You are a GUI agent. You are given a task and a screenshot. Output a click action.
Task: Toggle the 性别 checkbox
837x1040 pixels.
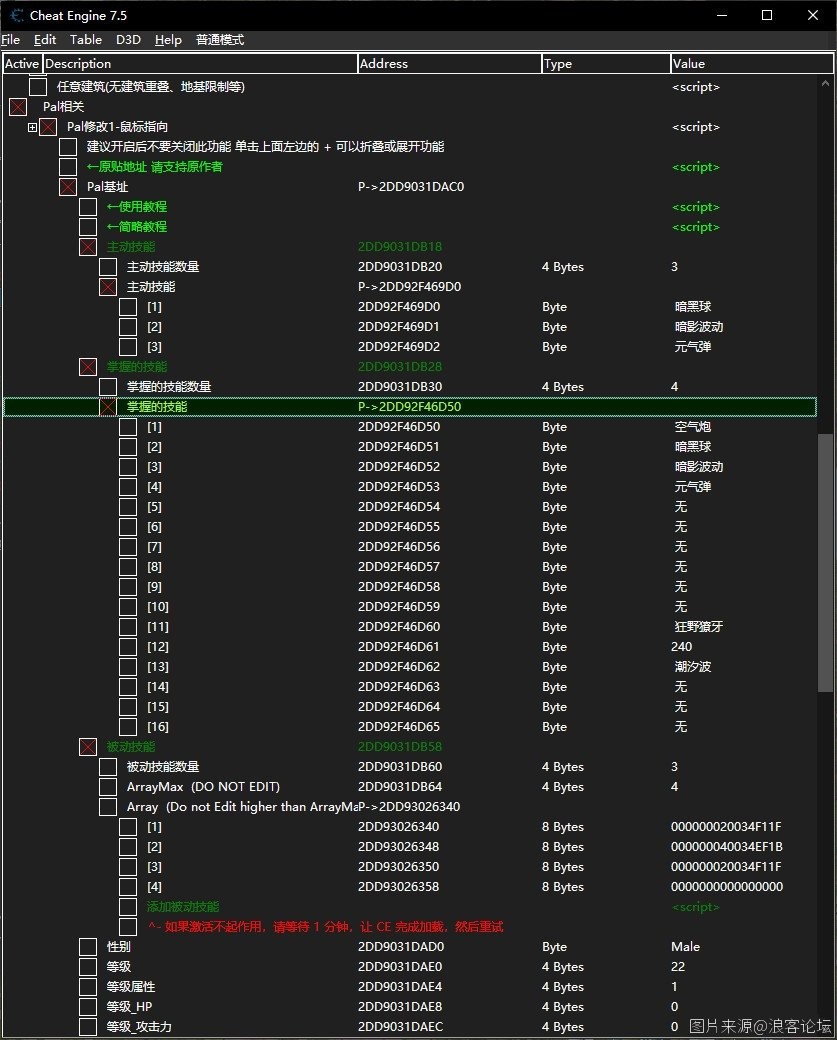[x=88, y=946]
